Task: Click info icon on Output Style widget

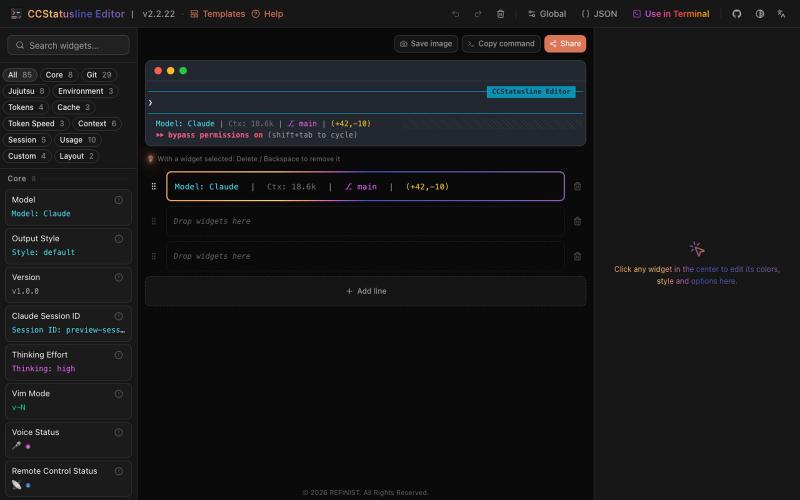Action: click(118, 239)
